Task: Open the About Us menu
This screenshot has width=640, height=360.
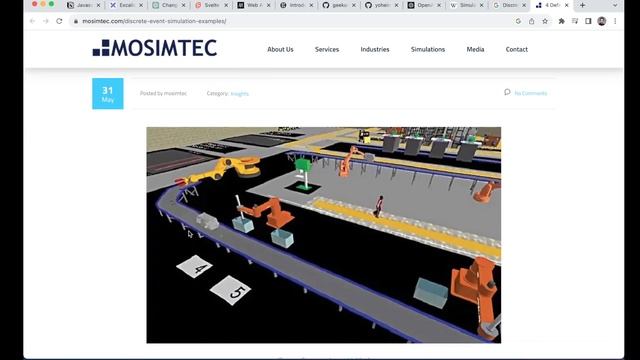Action: [280, 49]
